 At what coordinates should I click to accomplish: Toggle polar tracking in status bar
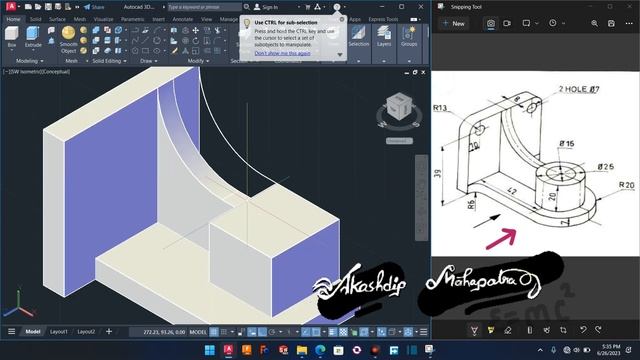pyautogui.click(x=271, y=332)
